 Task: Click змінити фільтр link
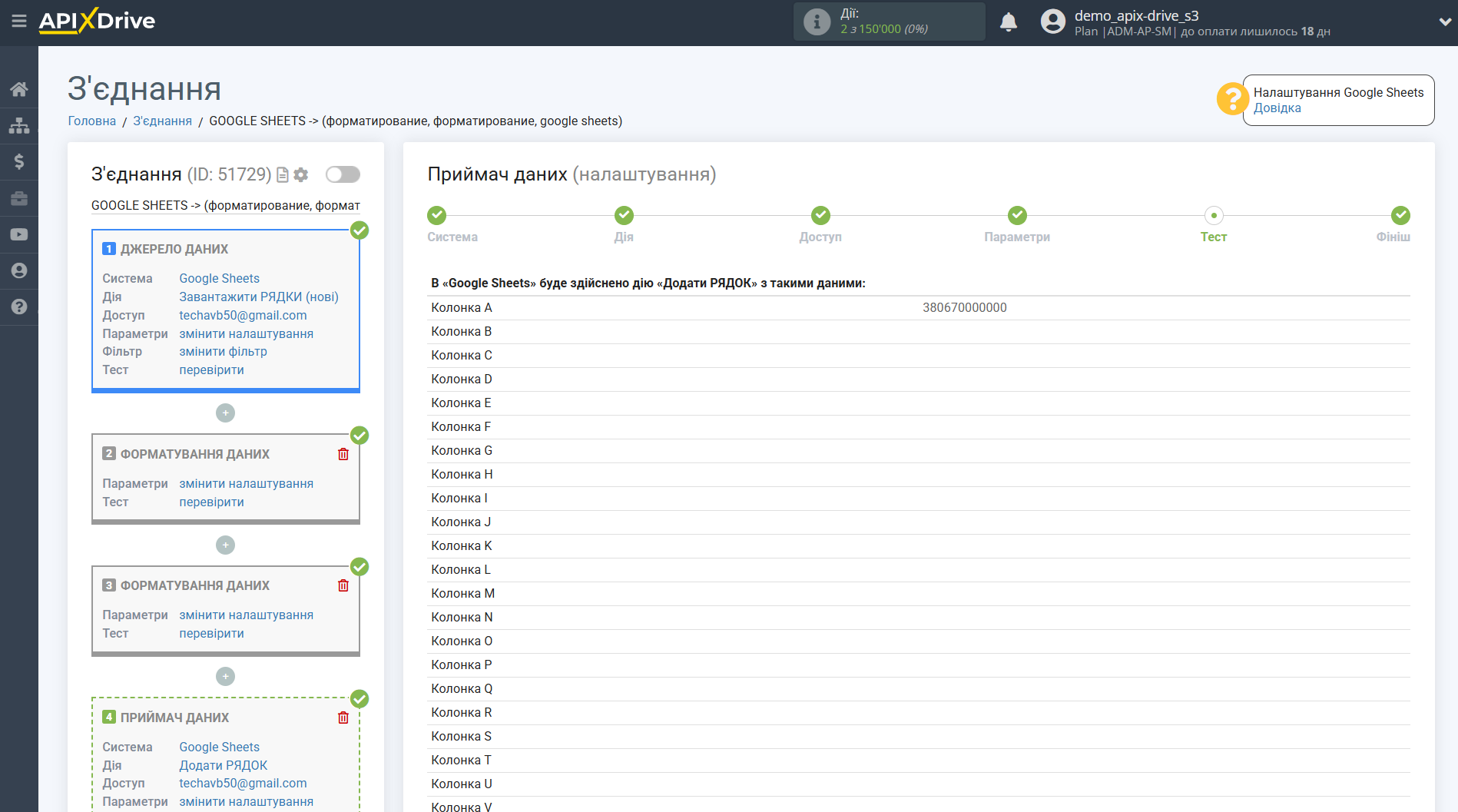[x=224, y=351]
